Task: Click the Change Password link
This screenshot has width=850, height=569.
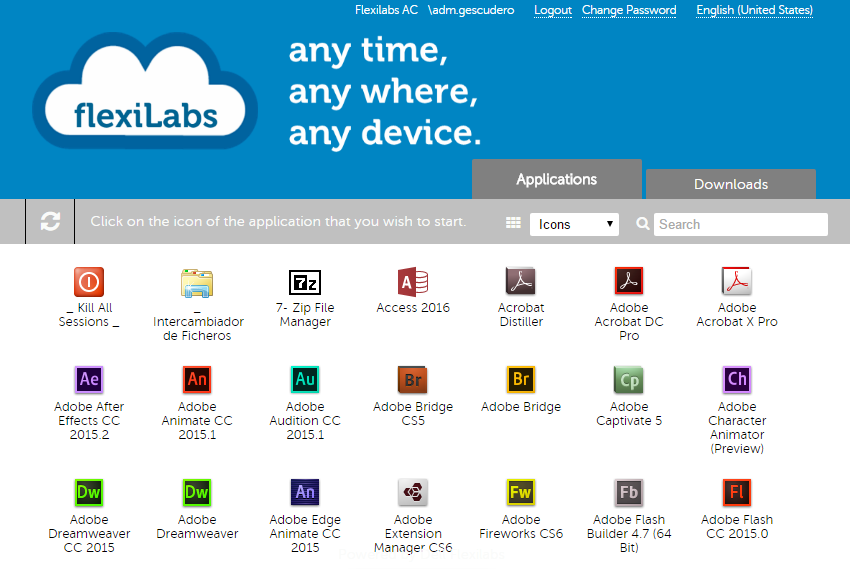Action: 629,10
